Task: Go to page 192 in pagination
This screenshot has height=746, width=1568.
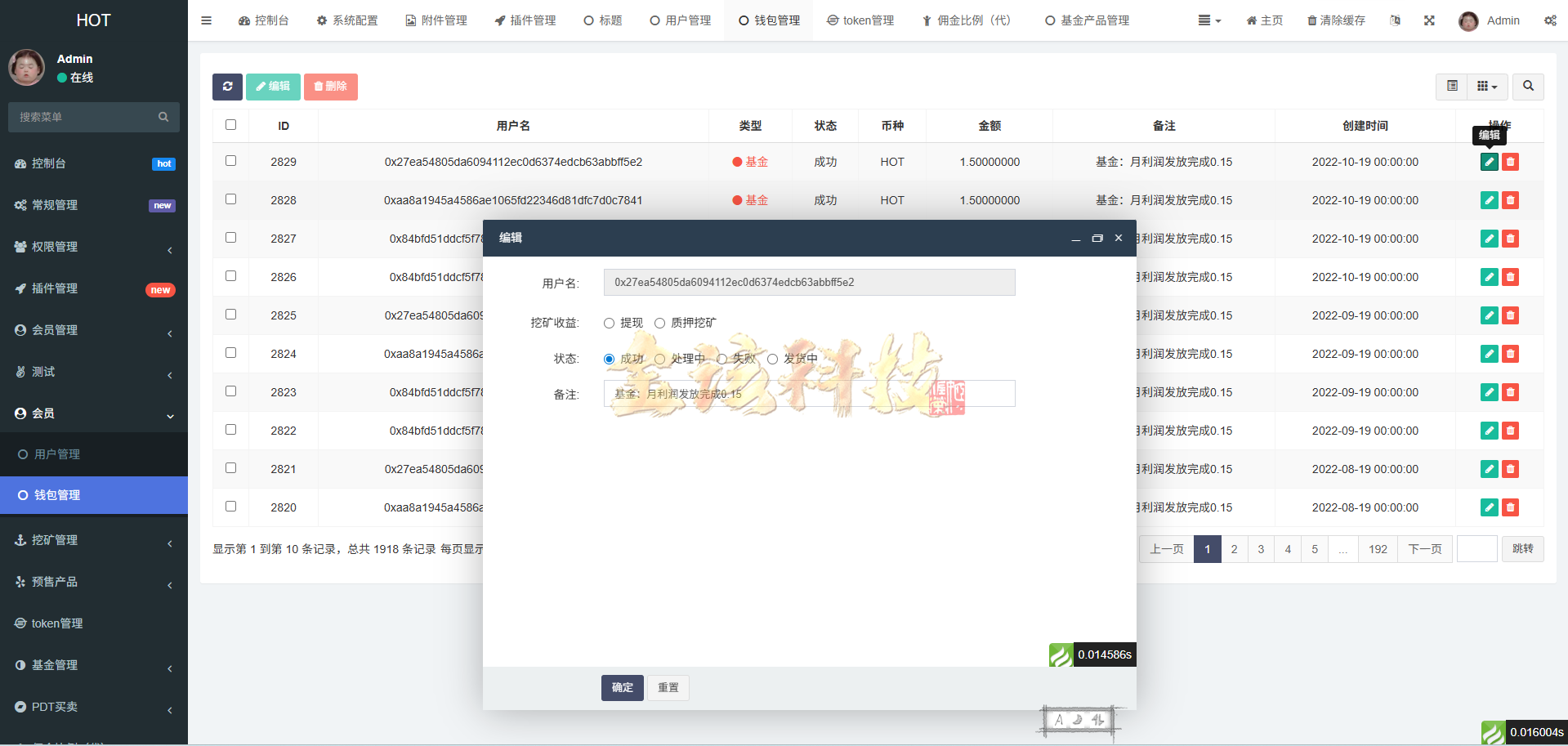Action: click(x=1378, y=548)
